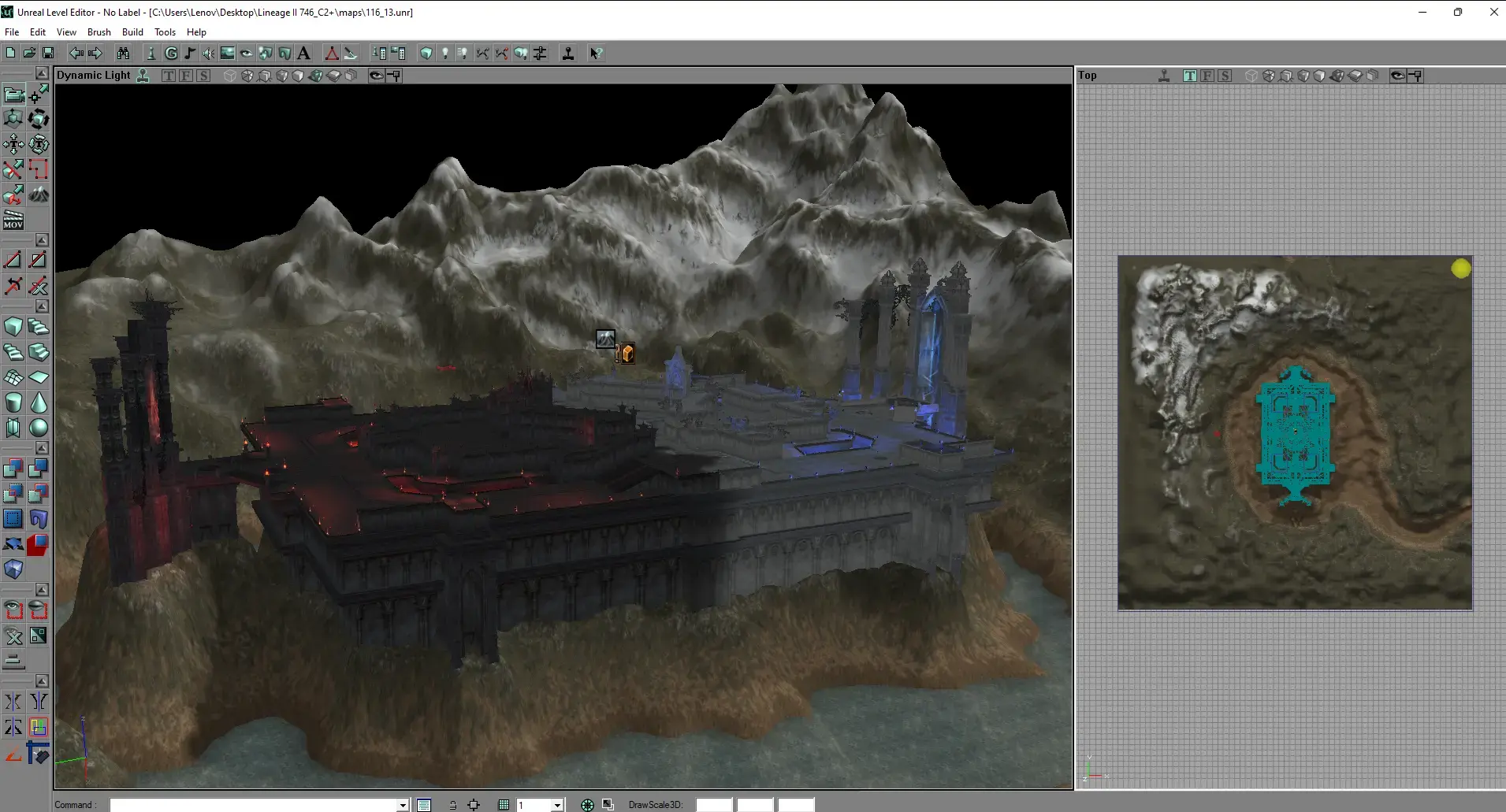Add a Static Mesh
This screenshot has width=1506, height=812.
click(x=39, y=520)
